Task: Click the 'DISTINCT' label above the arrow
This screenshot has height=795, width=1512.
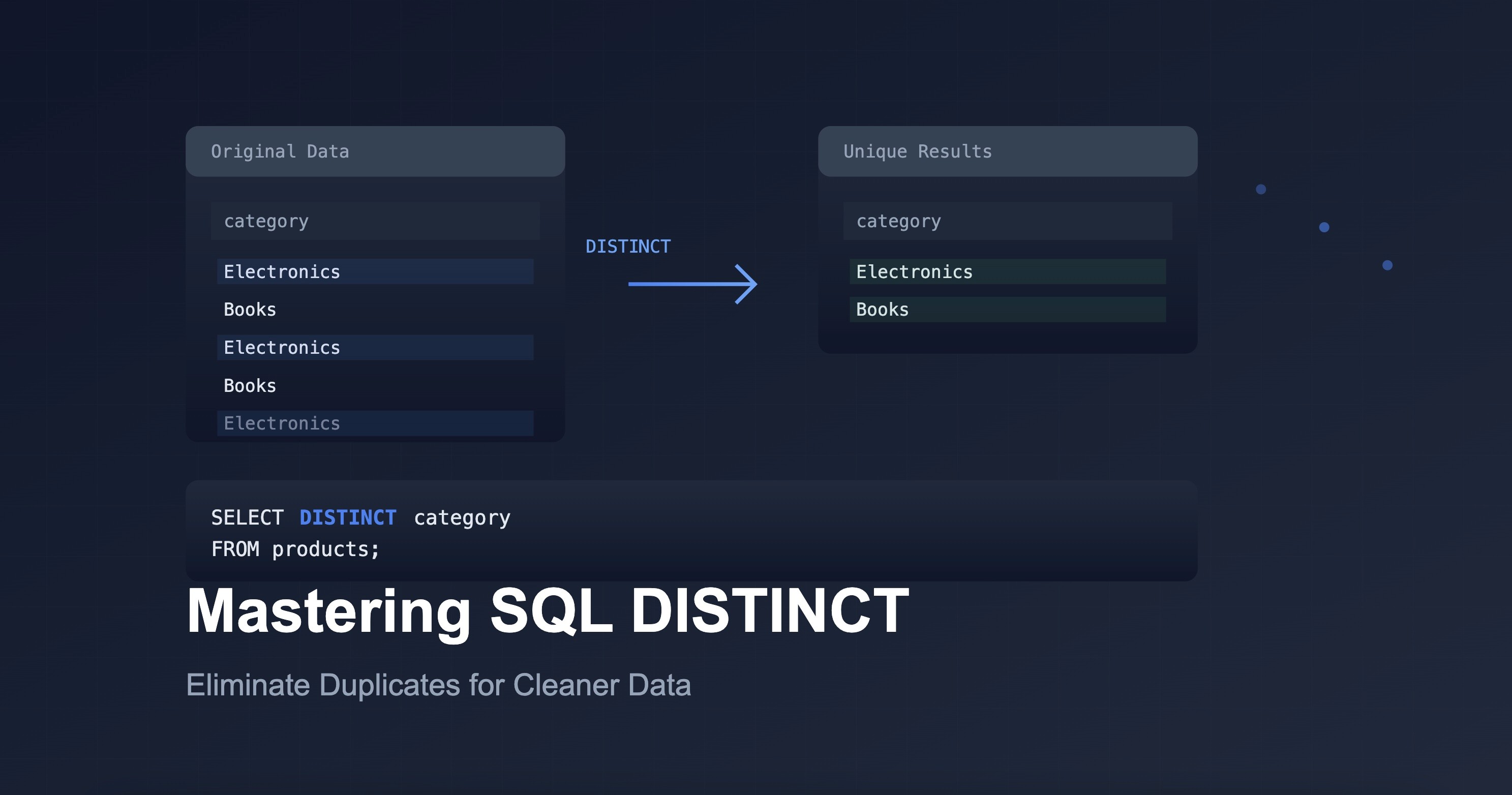Action: coord(628,247)
